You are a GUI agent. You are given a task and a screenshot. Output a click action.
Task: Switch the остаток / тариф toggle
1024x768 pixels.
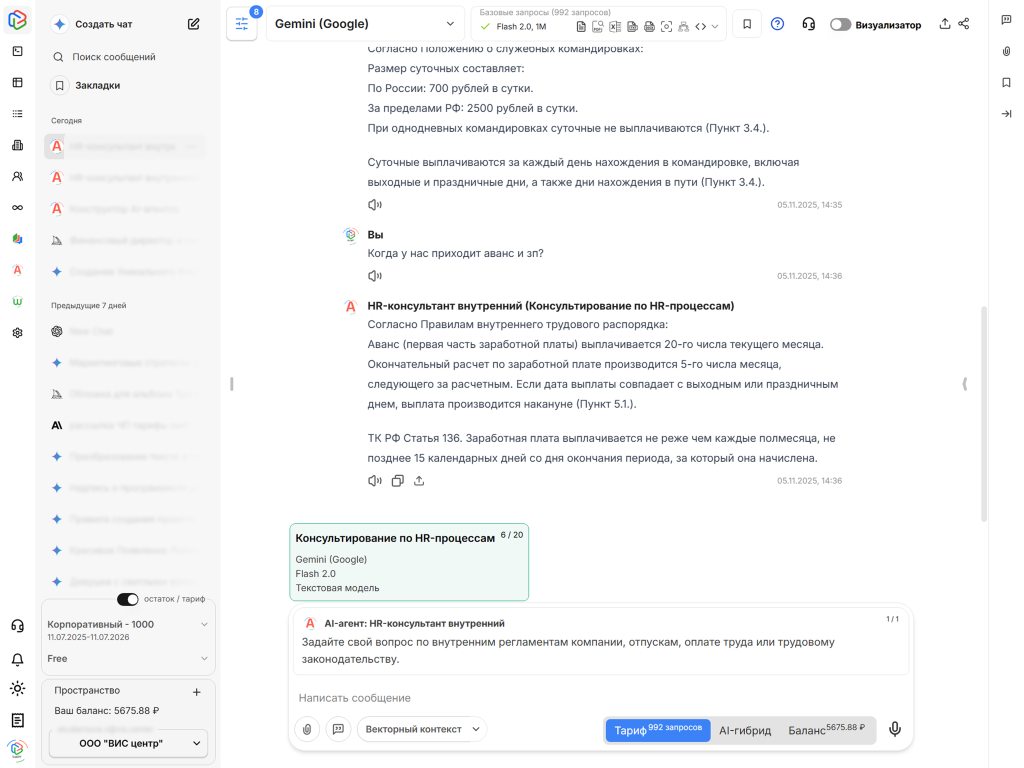click(128, 598)
